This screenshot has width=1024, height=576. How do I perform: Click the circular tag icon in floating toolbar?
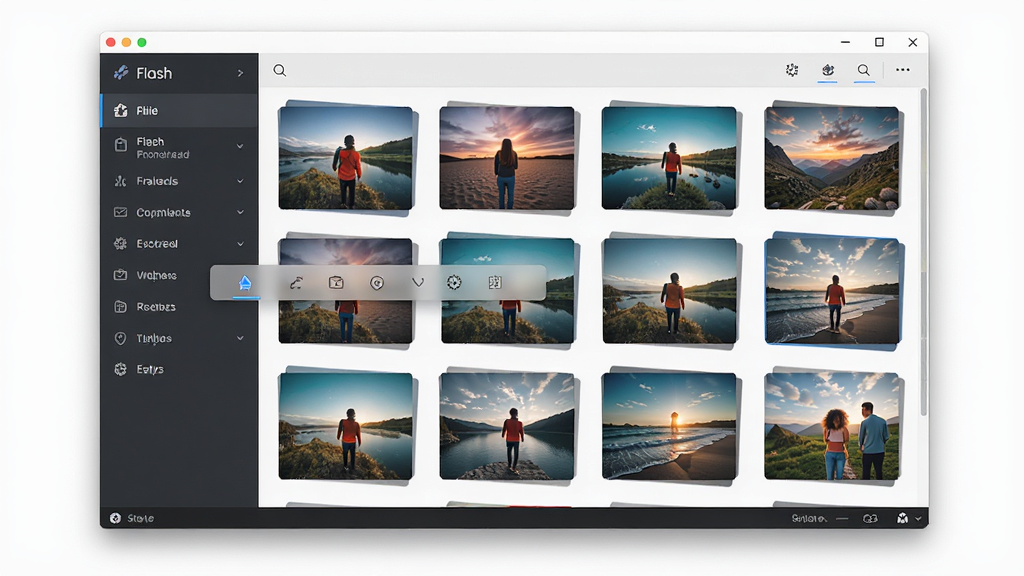377,283
